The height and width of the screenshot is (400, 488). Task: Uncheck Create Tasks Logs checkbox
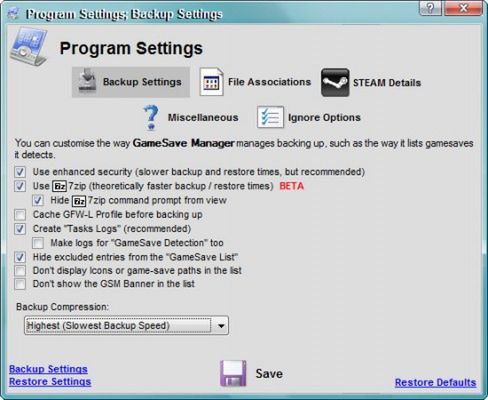coord(20,229)
